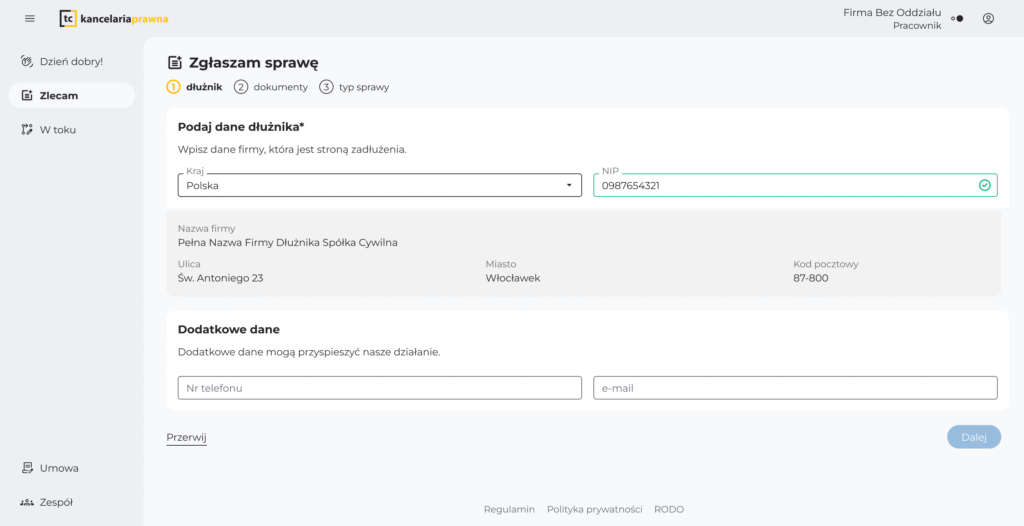This screenshot has height=526, width=1024.
Task: Click the Dzień dobry! sidebar icon
Action: point(27,61)
